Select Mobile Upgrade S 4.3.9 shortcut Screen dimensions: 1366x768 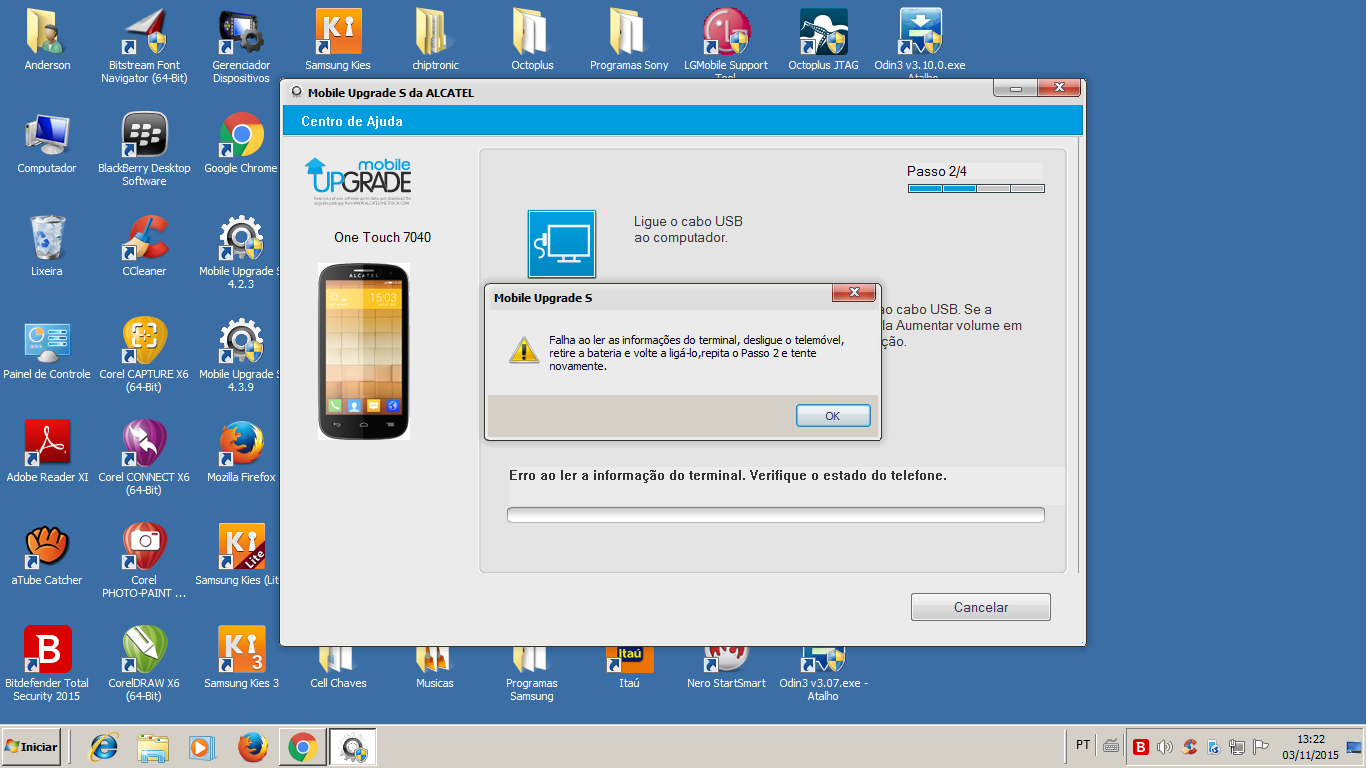(x=240, y=355)
